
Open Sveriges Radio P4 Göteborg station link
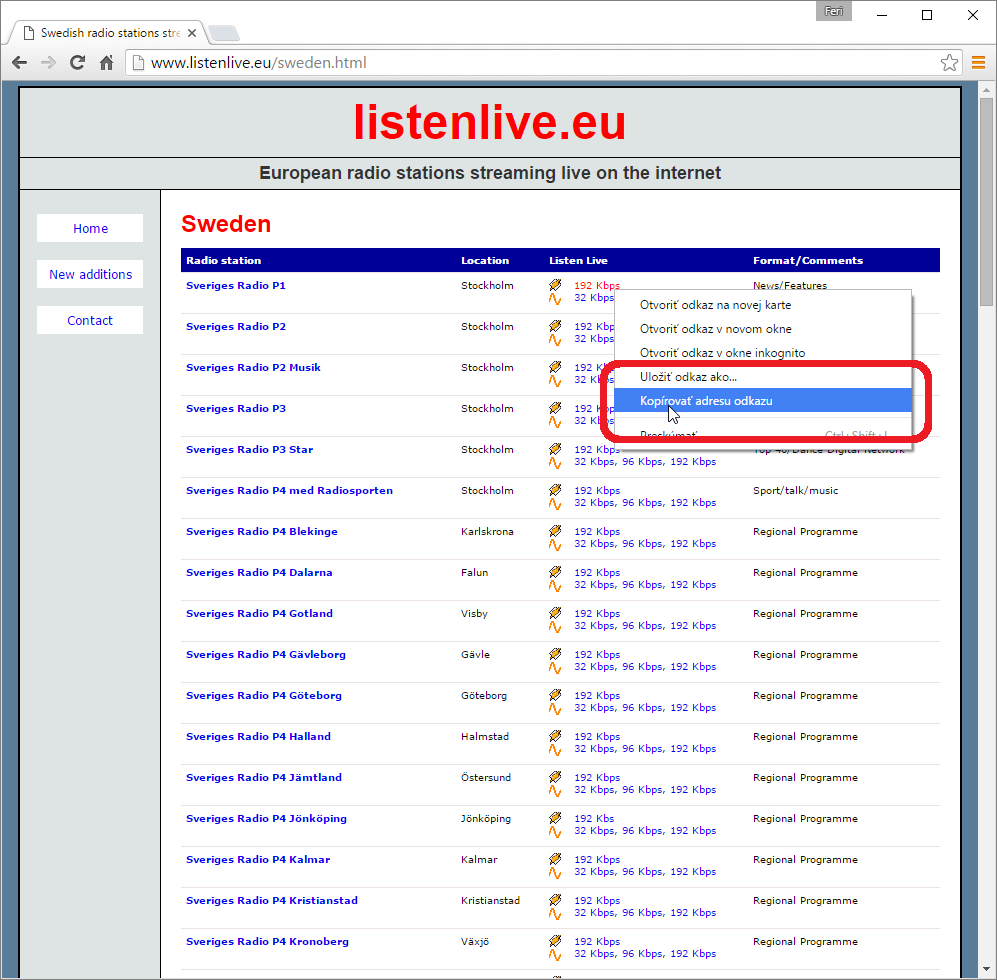(263, 696)
